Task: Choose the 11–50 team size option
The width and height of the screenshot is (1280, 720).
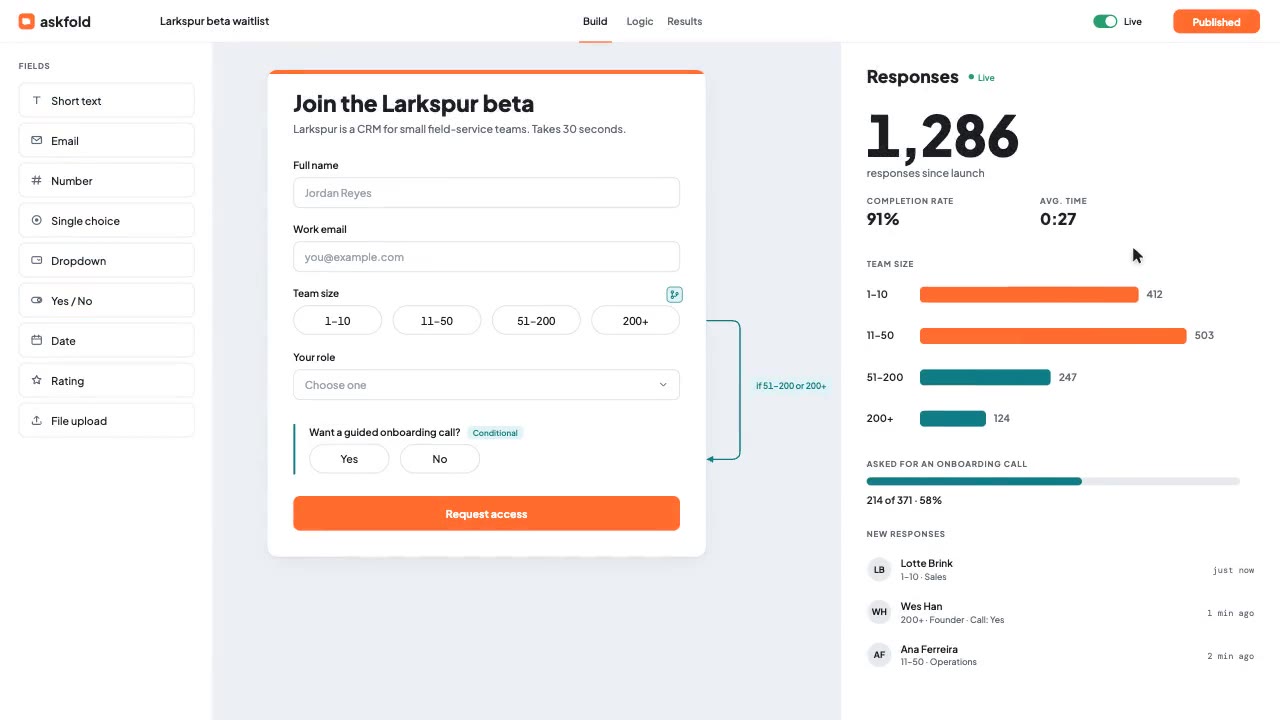Action: pos(437,321)
